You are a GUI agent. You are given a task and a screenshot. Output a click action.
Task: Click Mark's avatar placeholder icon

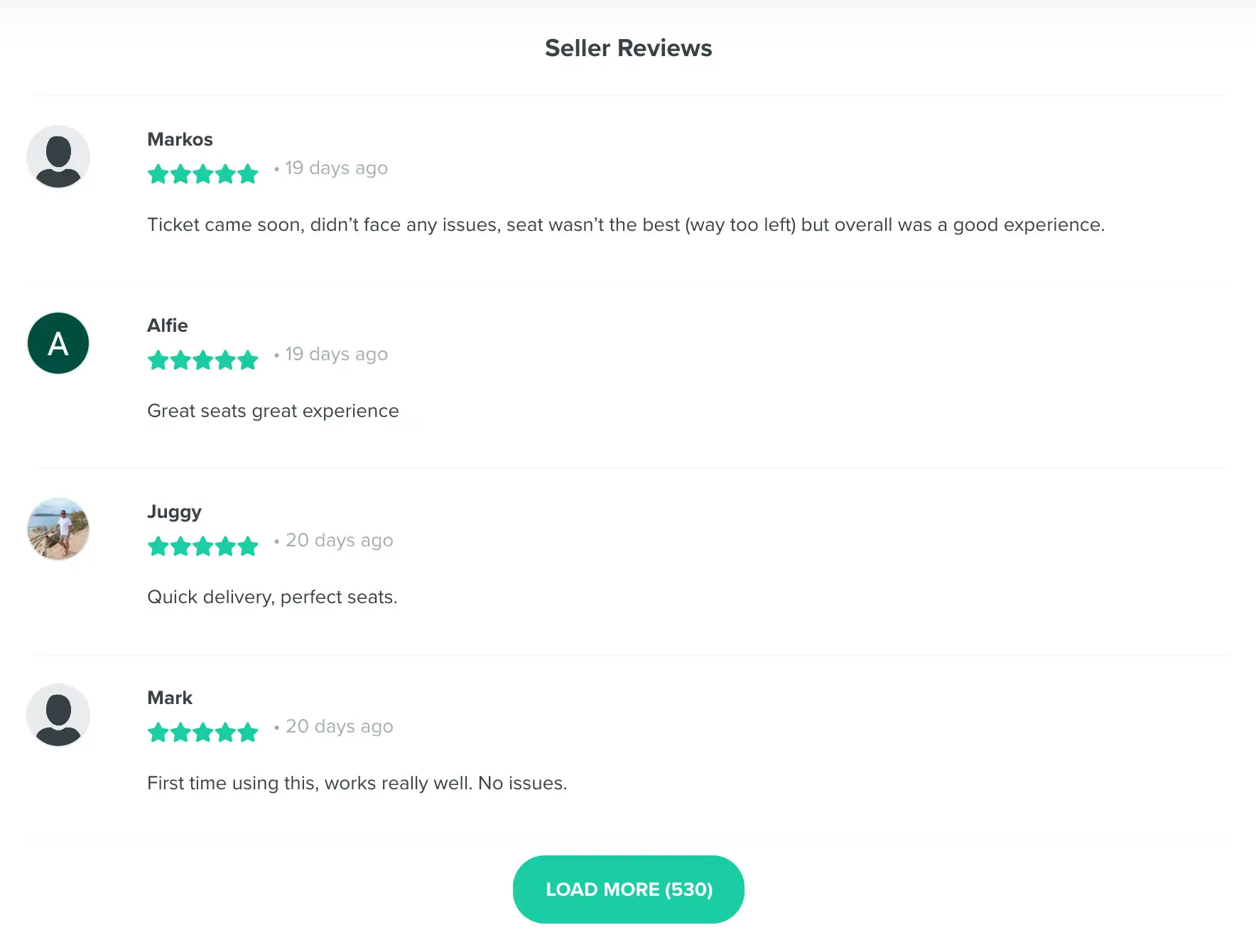coord(58,715)
